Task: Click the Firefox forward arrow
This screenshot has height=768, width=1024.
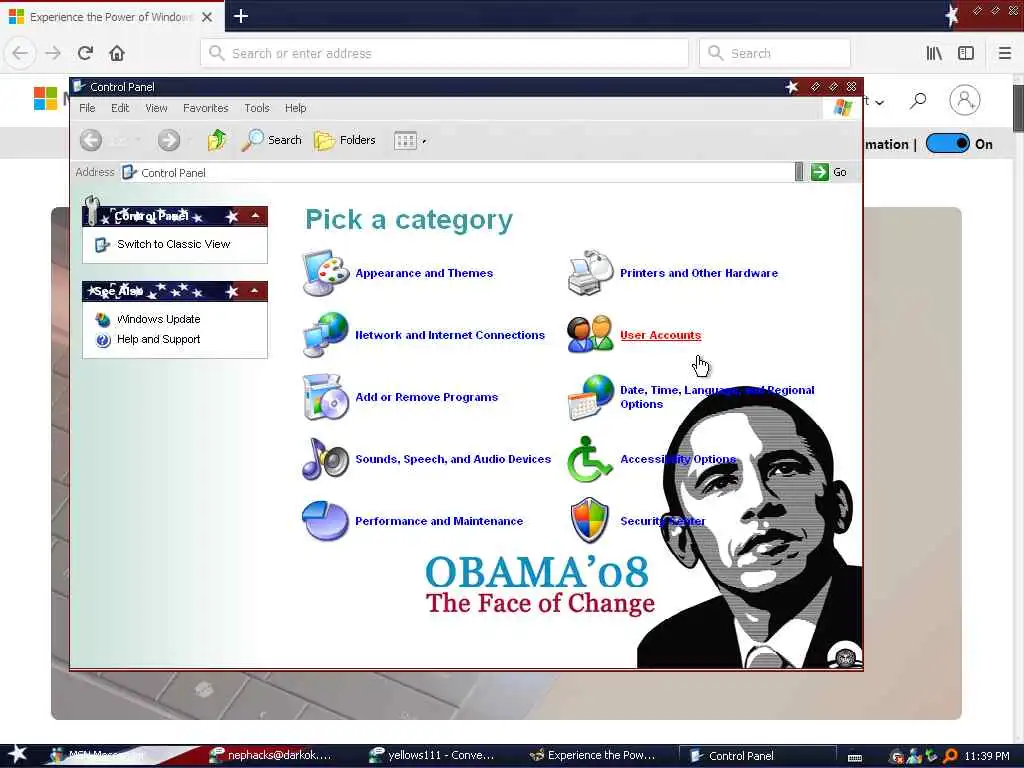Action: (x=53, y=53)
